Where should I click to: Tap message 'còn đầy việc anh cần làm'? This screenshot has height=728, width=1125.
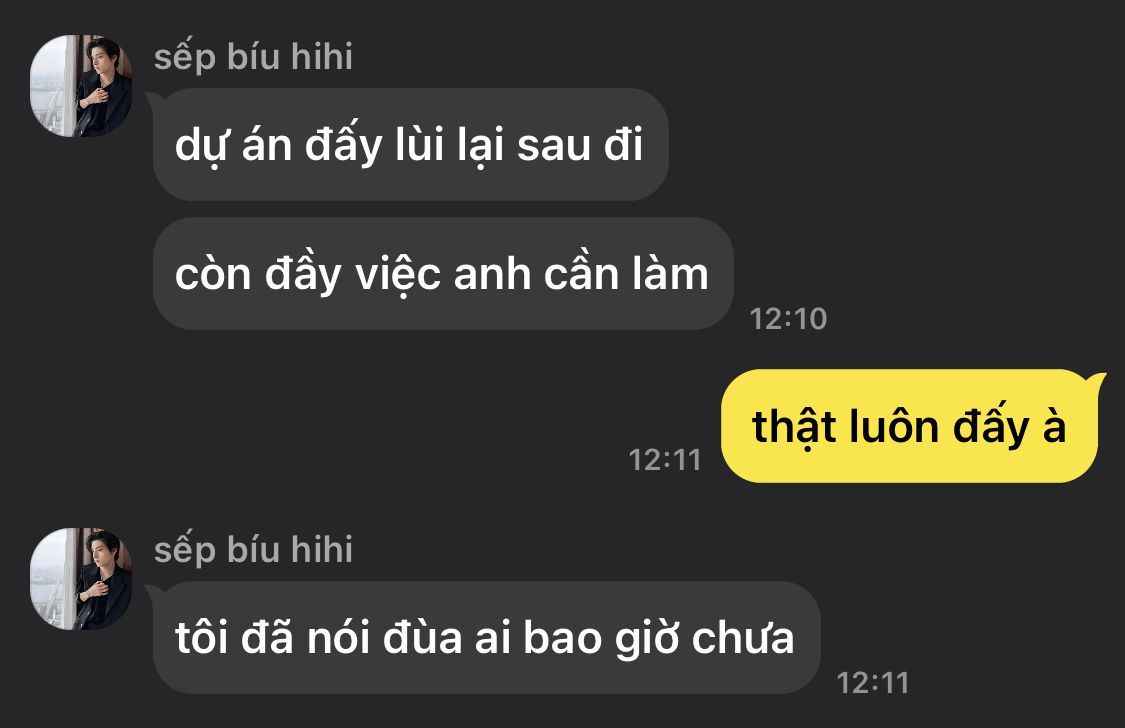pyautogui.click(x=443, y=274)
